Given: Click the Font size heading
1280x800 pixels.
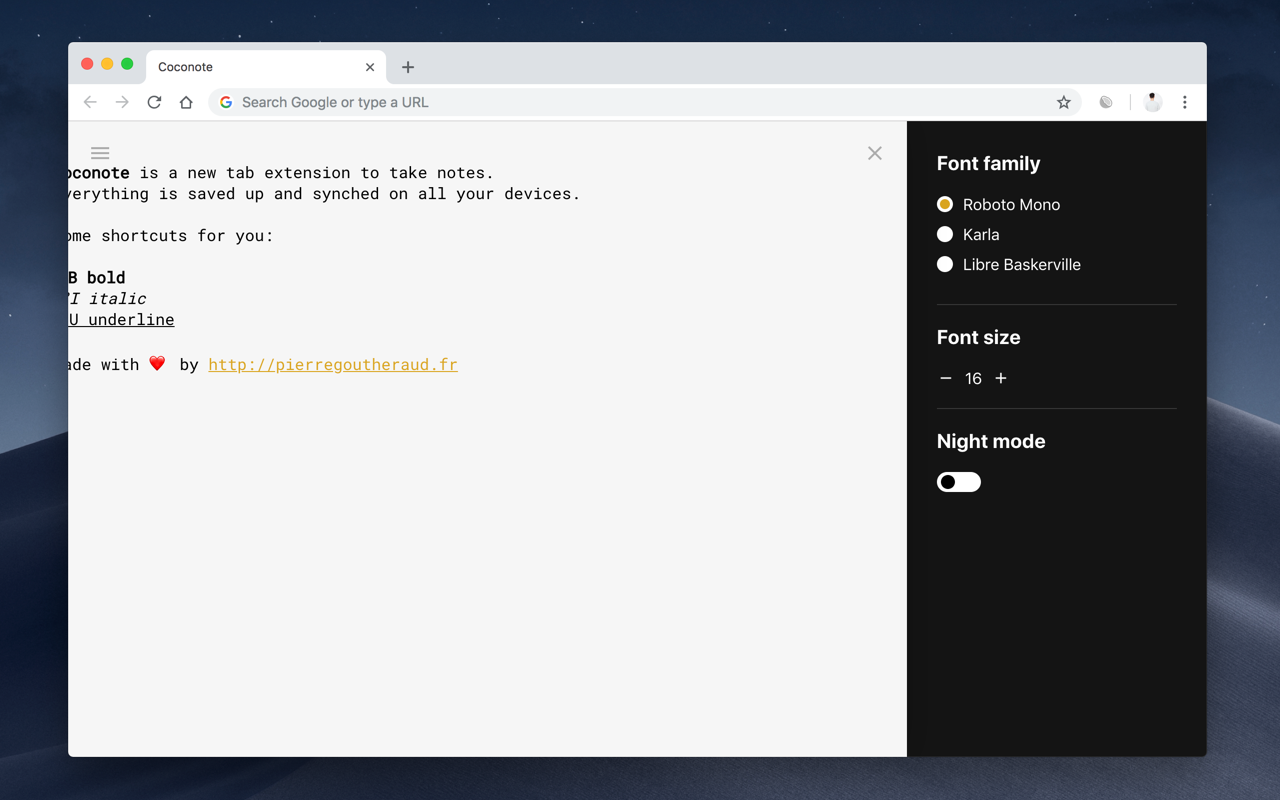Looking at the screenshot, I should (x=979, y=337).
